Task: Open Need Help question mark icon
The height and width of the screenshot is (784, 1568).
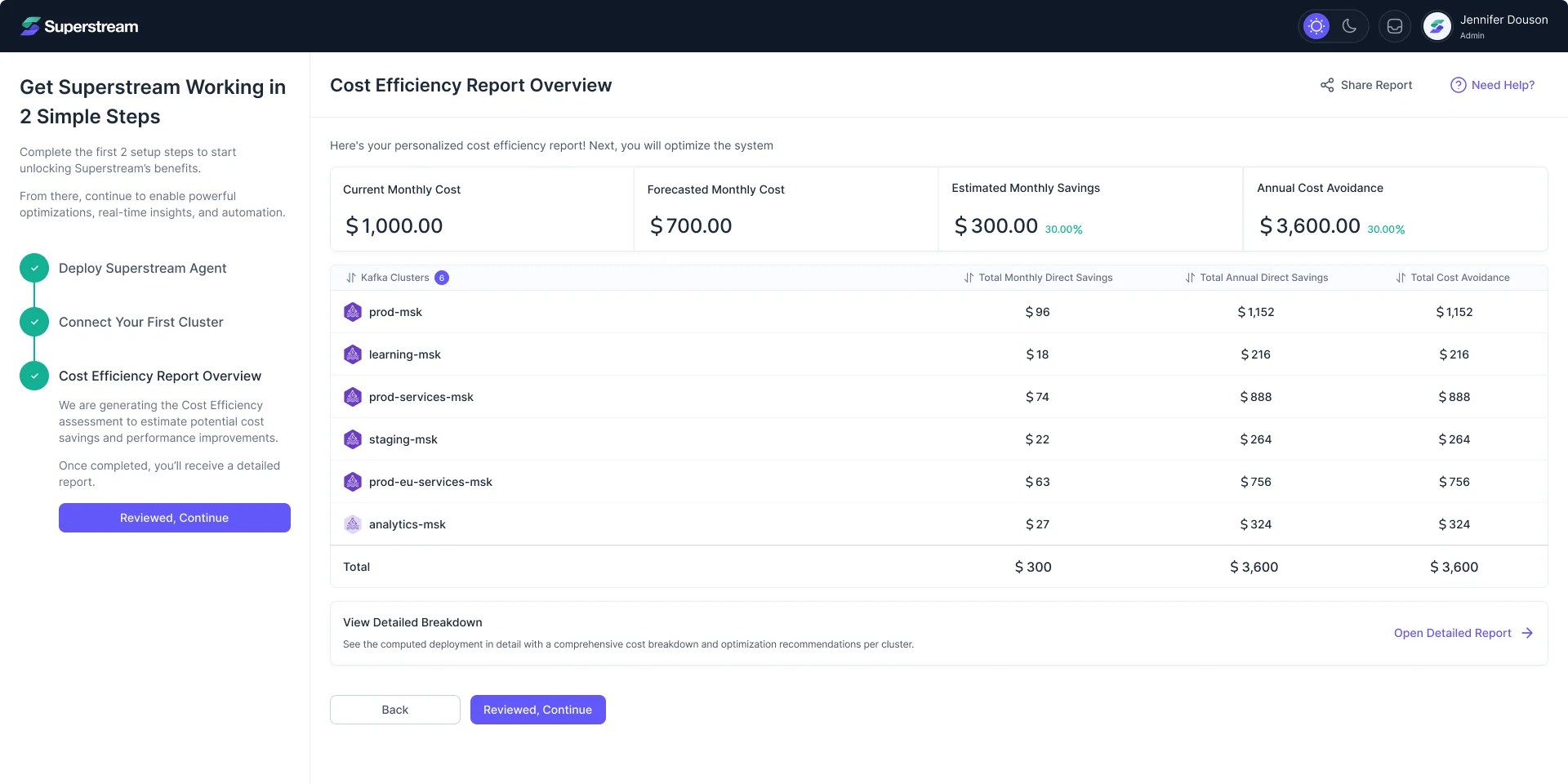Action: [1458, 85]
